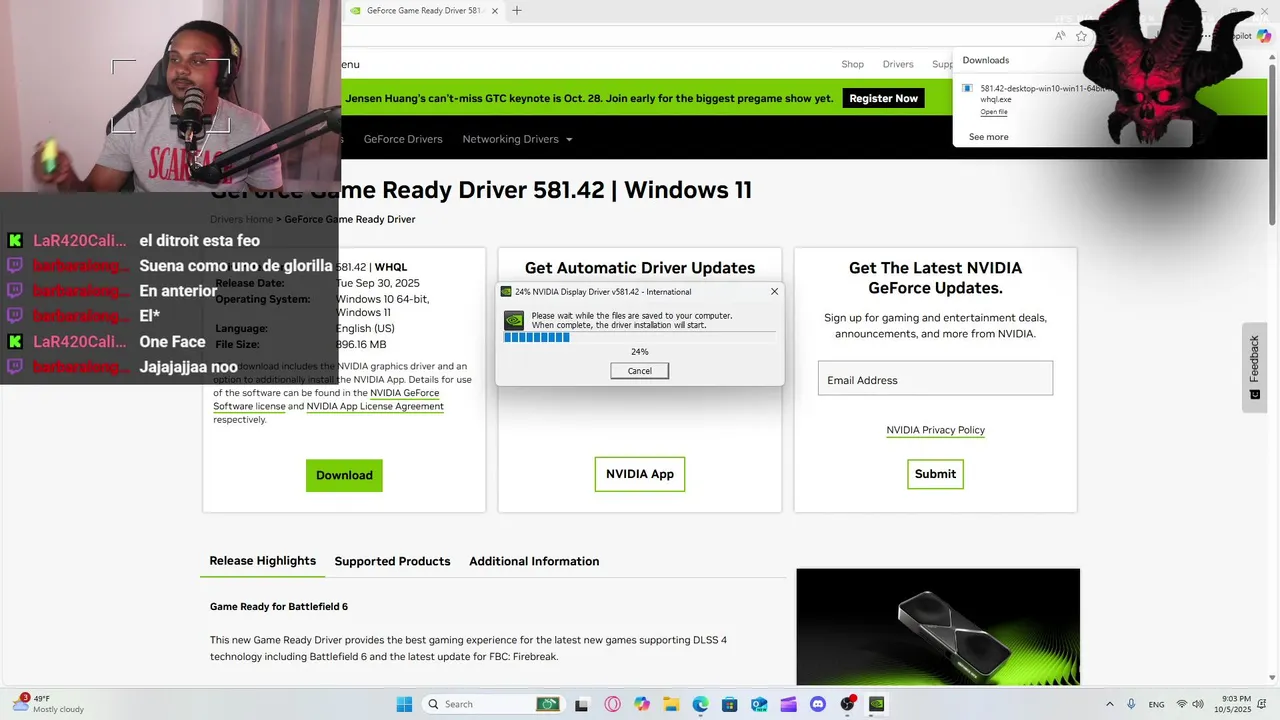The height and width of the screenshot is (720, 1280).
Task: Expand the Networking Drivers dropdown
Action: coord(517,139)
